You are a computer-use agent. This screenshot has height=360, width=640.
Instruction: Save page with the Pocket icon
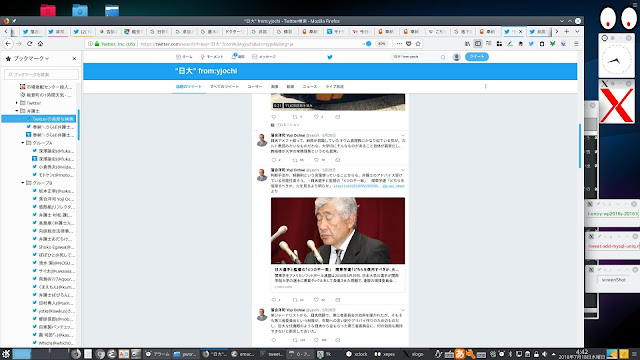point(409,44)
